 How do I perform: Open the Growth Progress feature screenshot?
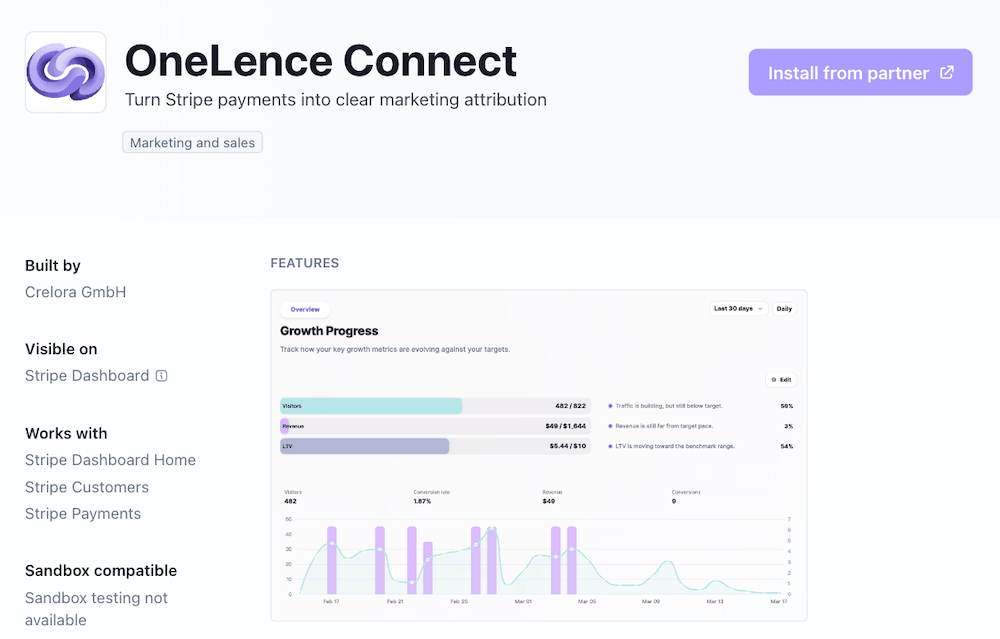pyautogui.click(x=539, y=455)
